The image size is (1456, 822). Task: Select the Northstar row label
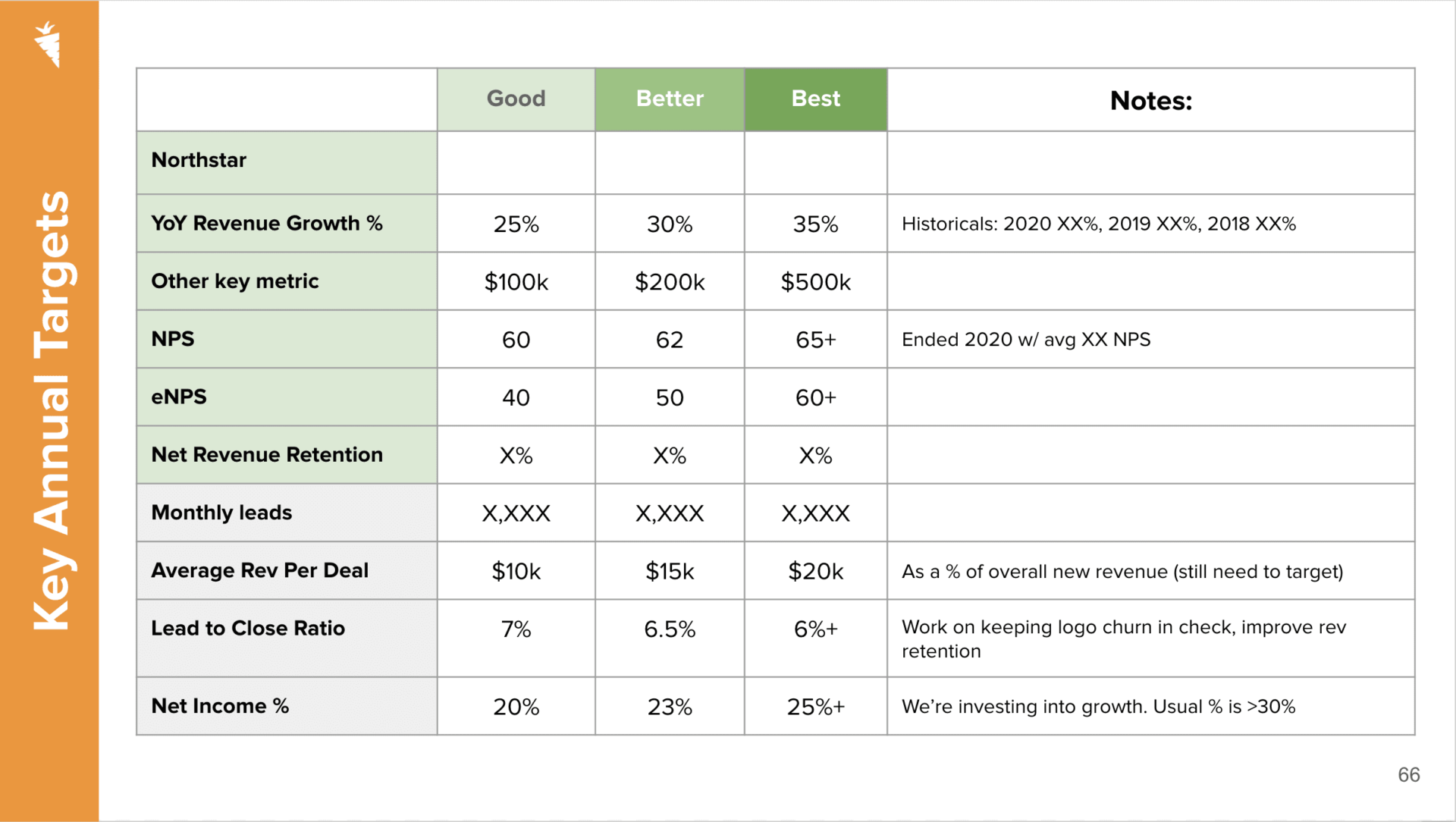point(199,160)
